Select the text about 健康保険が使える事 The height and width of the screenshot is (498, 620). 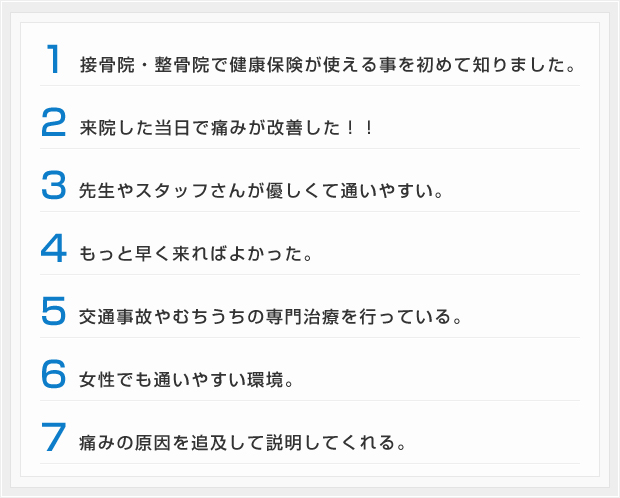tap(327, 64)
